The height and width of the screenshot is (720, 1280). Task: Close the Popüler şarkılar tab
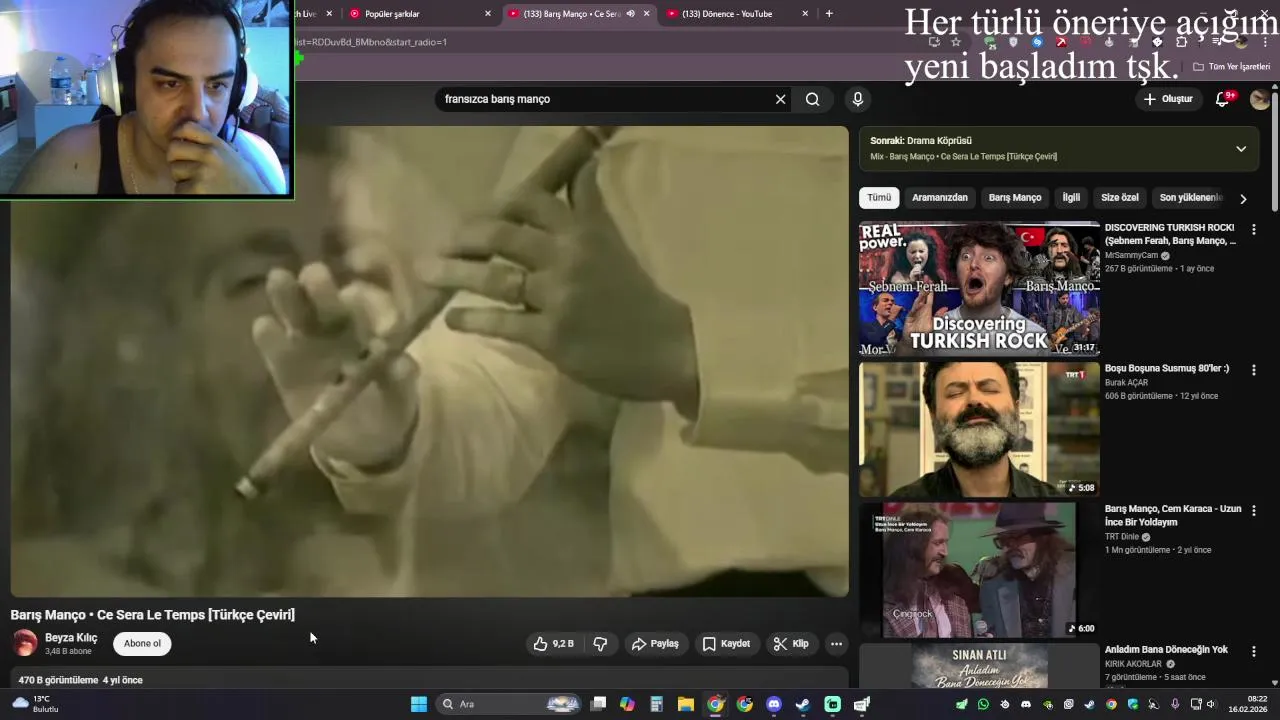pos(488,14)
